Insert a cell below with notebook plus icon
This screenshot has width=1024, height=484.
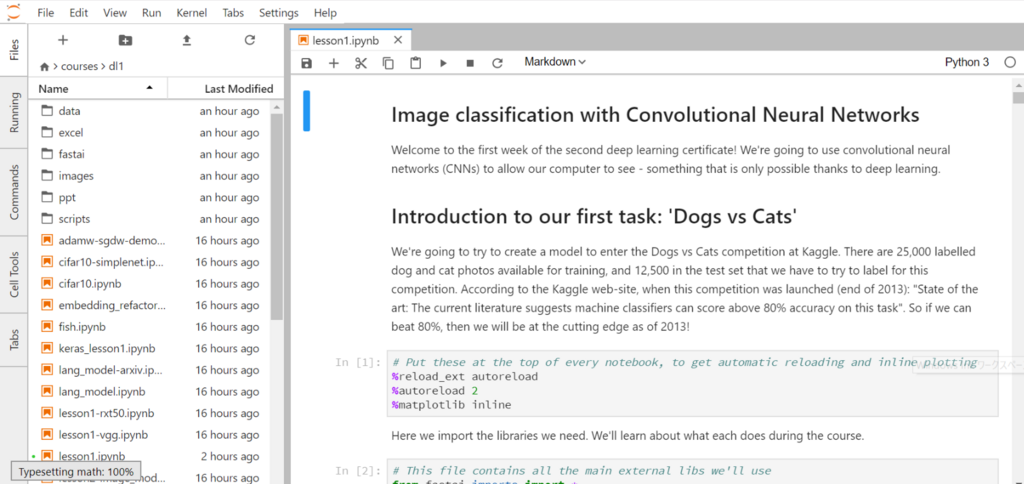coord(334,63)
